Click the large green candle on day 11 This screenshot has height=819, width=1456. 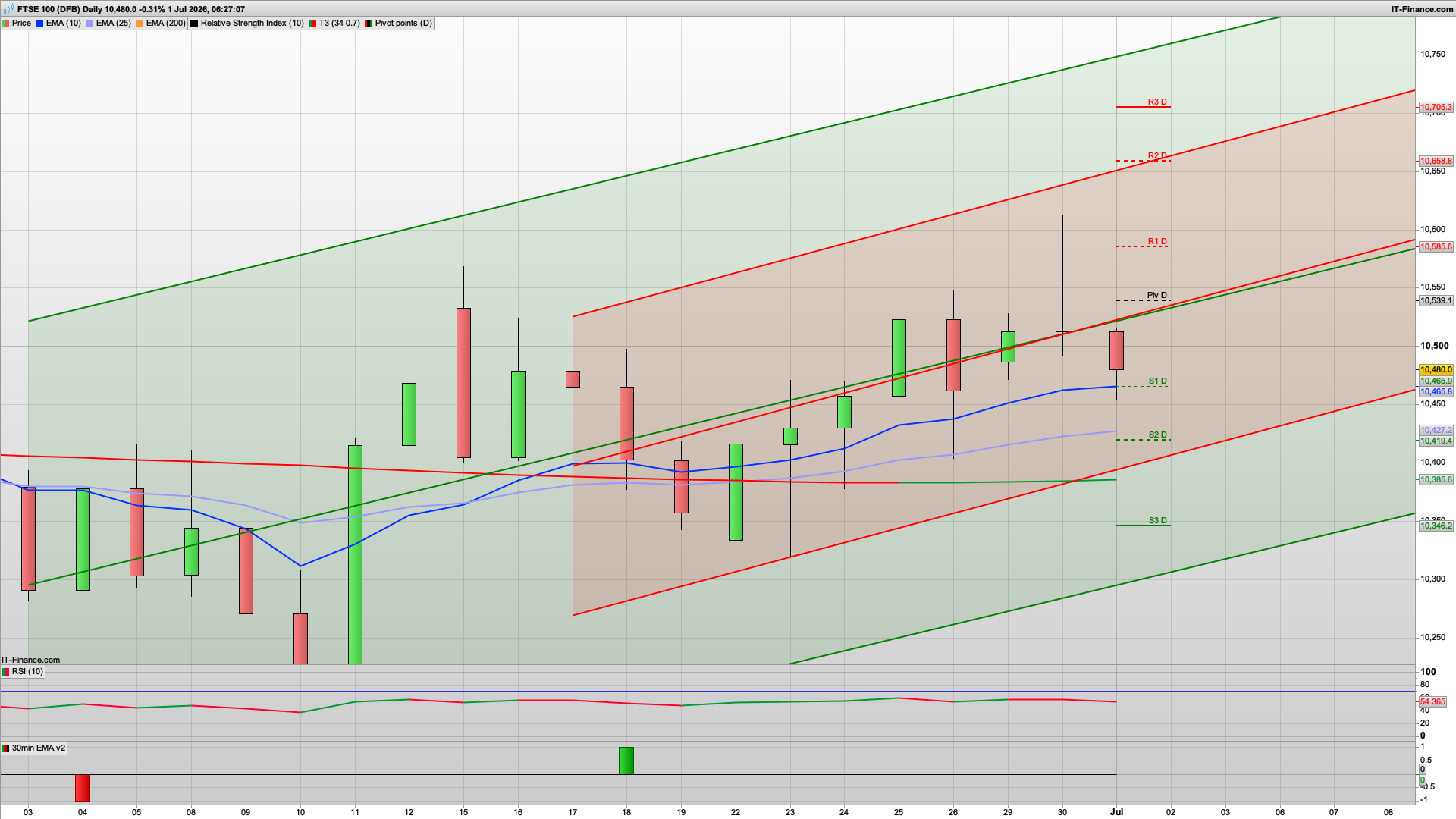(x=355, y=554)
